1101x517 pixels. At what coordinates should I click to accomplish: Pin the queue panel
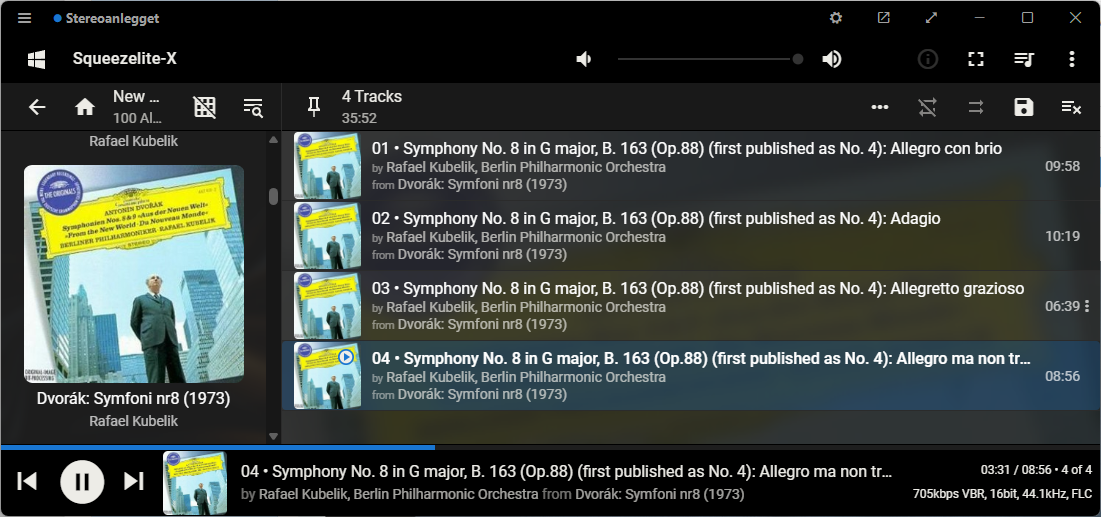point(314,107)
